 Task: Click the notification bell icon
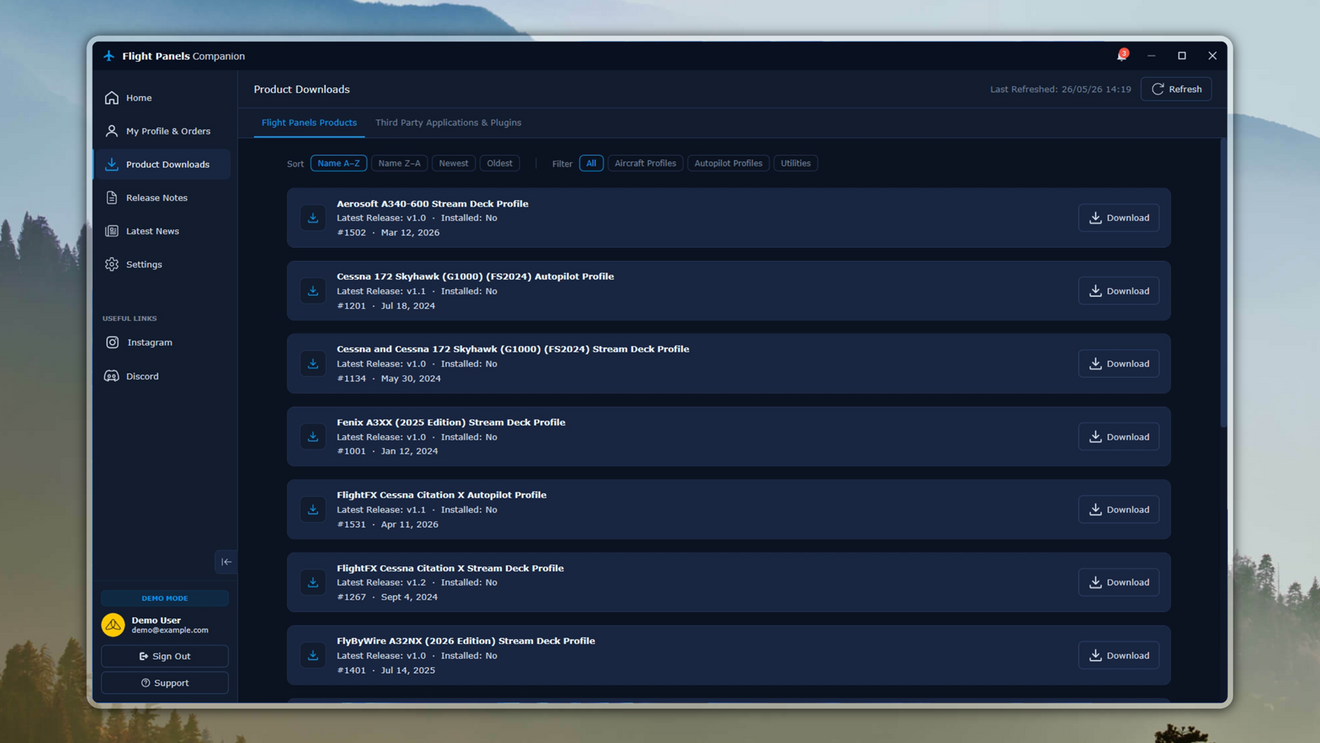point(1122,56)
